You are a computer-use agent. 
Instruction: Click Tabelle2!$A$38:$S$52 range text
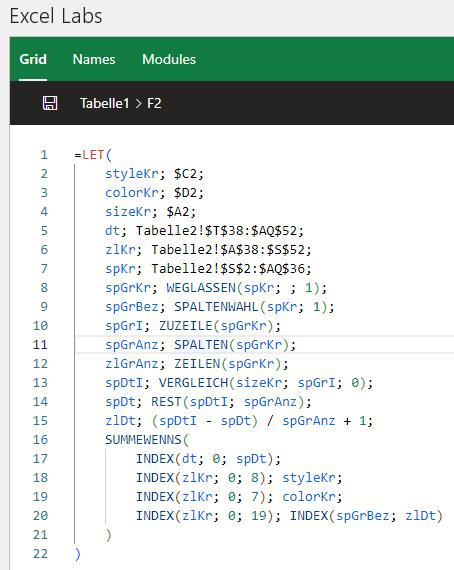coord(228,250)
